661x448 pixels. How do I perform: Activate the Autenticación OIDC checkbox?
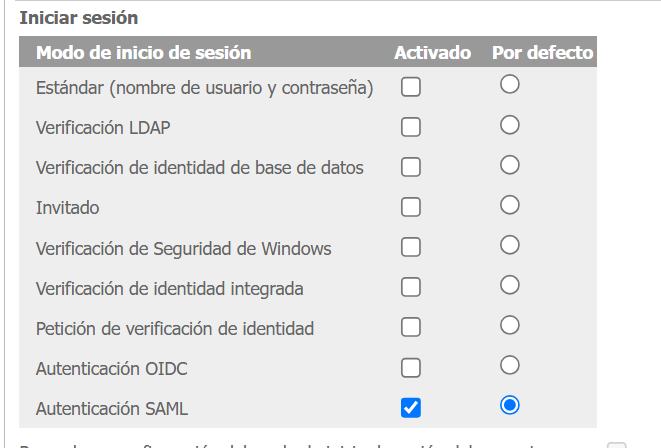410,368
